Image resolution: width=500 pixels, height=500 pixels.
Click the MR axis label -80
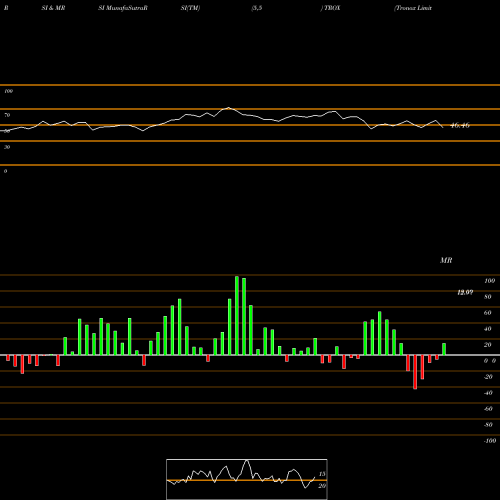coord(488,425)
